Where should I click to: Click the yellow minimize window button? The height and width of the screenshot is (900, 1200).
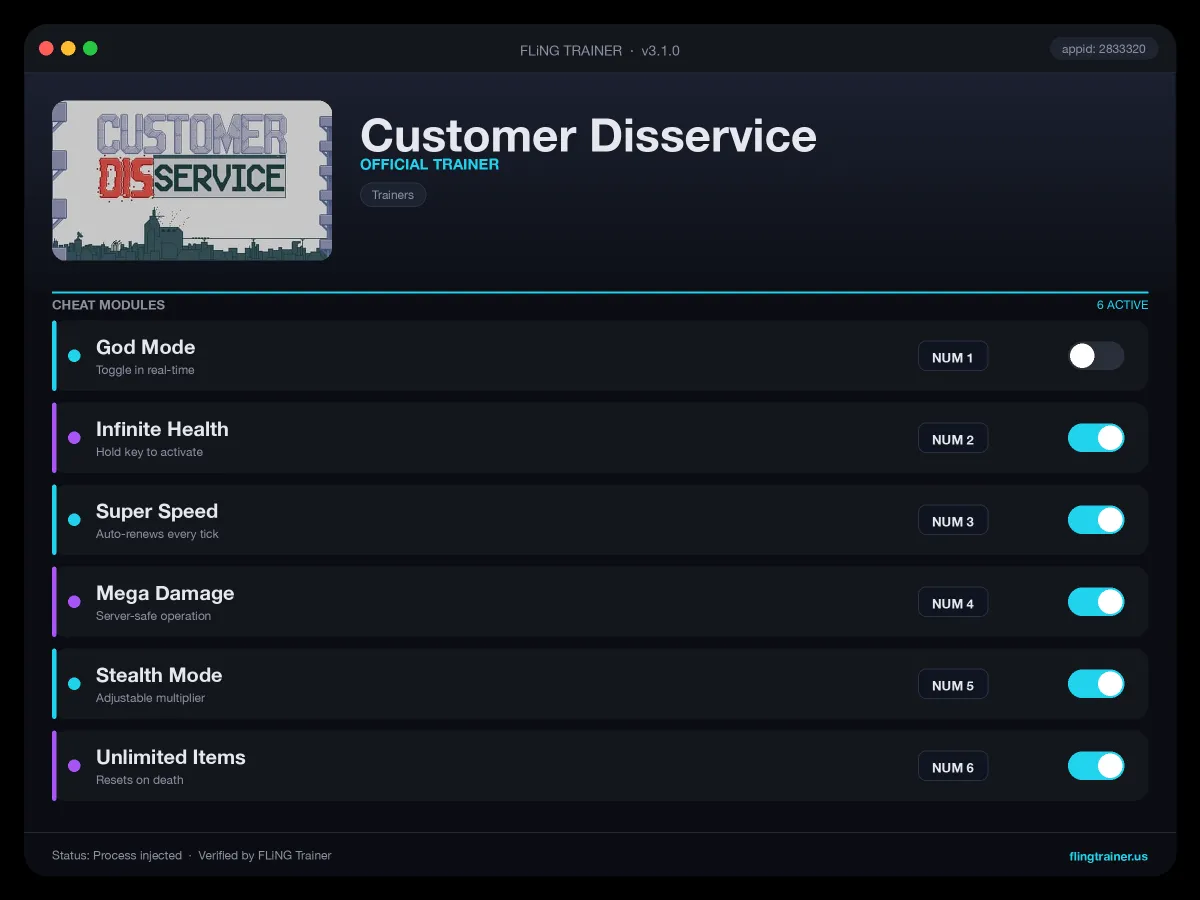(68, 48)
